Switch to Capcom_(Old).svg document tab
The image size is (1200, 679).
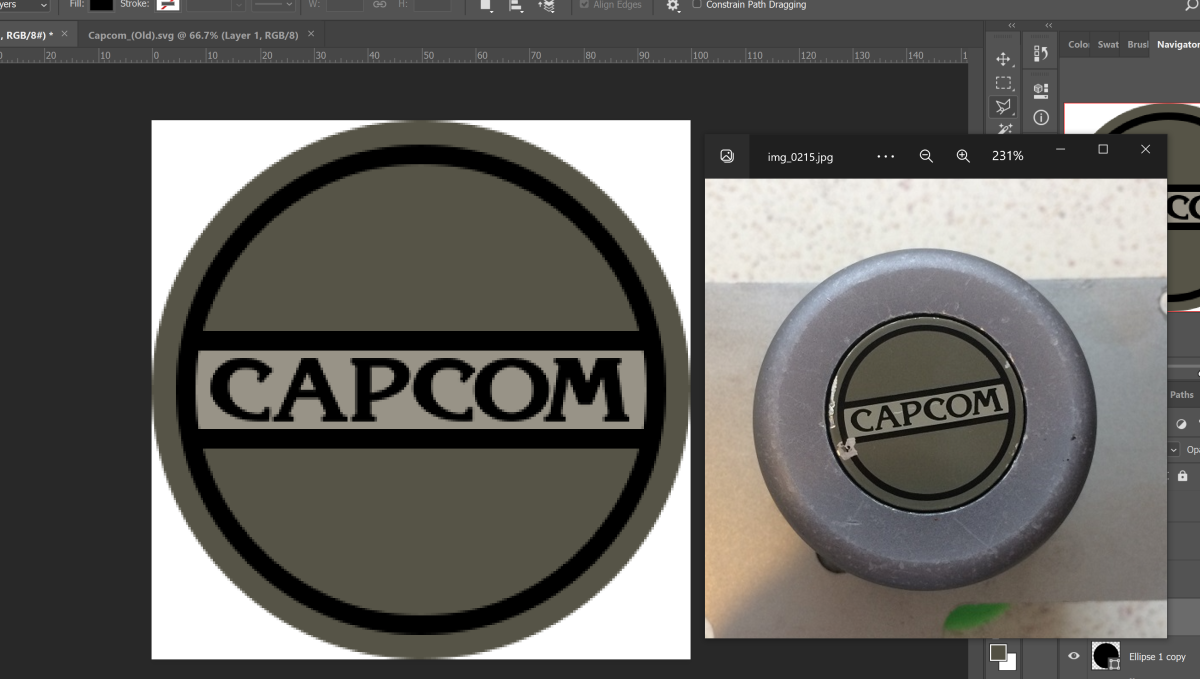(x=195, y=34)
